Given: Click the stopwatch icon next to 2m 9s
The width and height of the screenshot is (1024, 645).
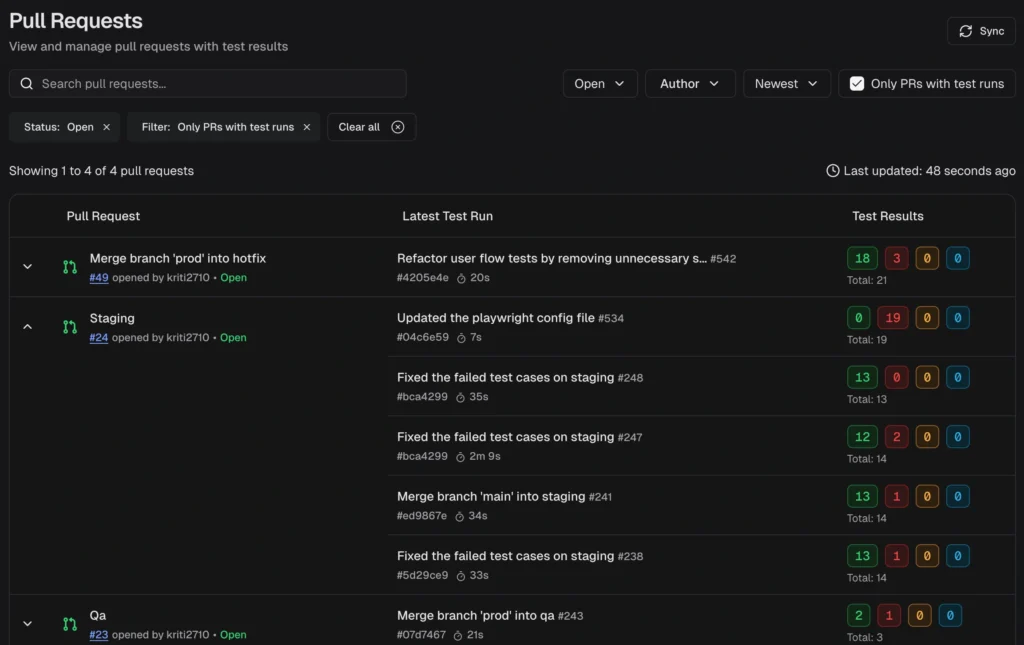Looking at the screenshot, I should click(461, 457).
